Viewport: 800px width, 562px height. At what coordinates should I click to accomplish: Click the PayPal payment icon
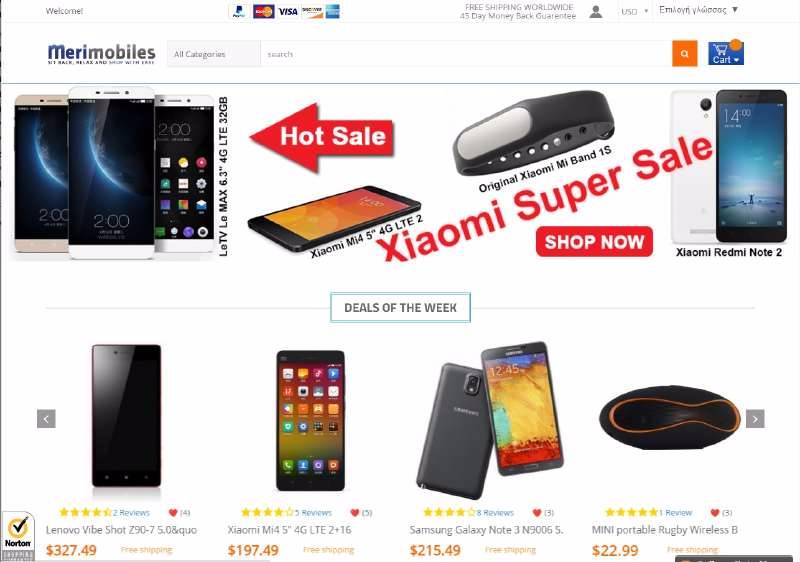coord(239,11)
